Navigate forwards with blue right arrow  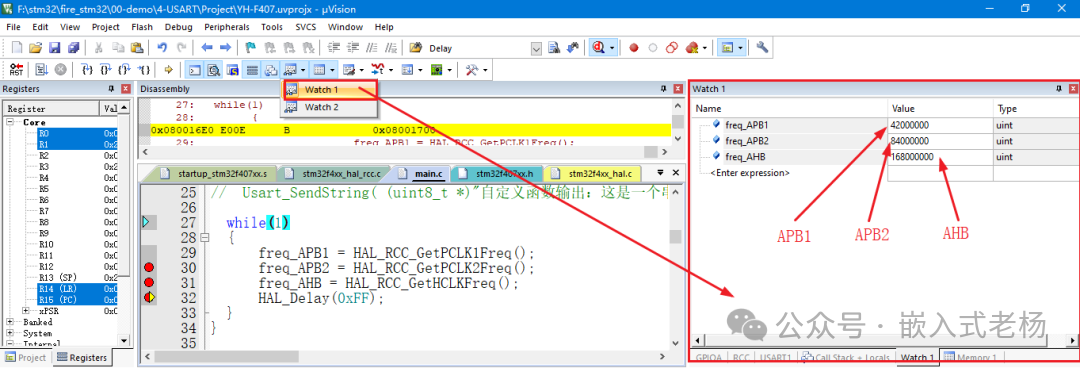coord(225,48)
